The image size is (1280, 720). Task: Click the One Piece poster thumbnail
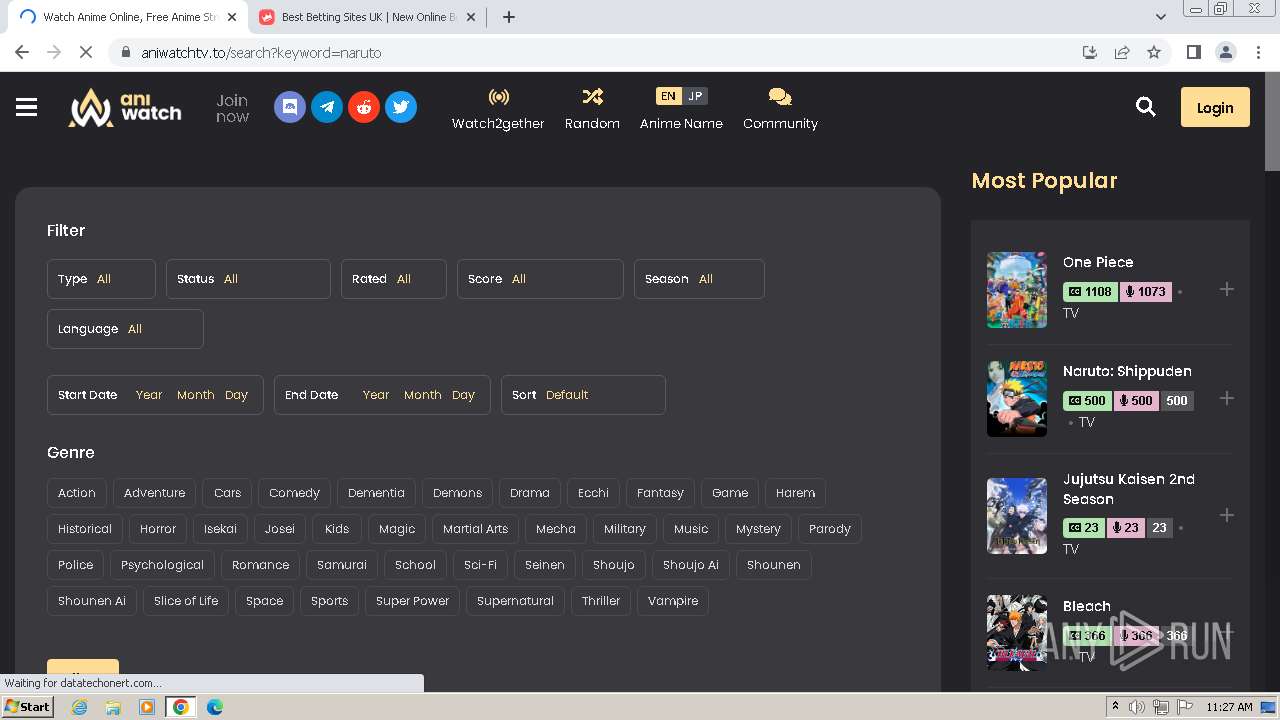point(1017,290)
